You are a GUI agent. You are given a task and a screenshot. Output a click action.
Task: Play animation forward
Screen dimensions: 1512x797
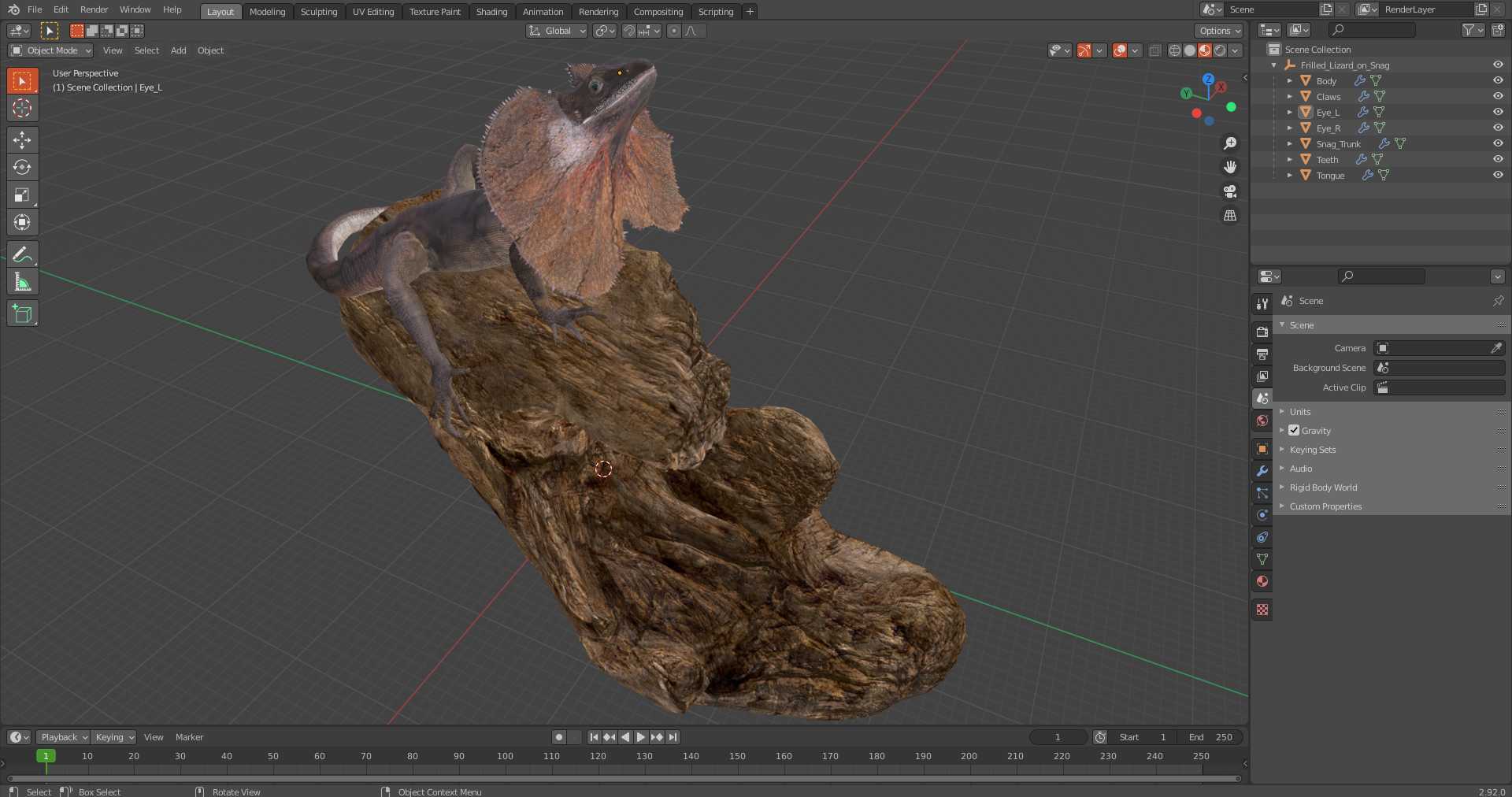(641, 737)
